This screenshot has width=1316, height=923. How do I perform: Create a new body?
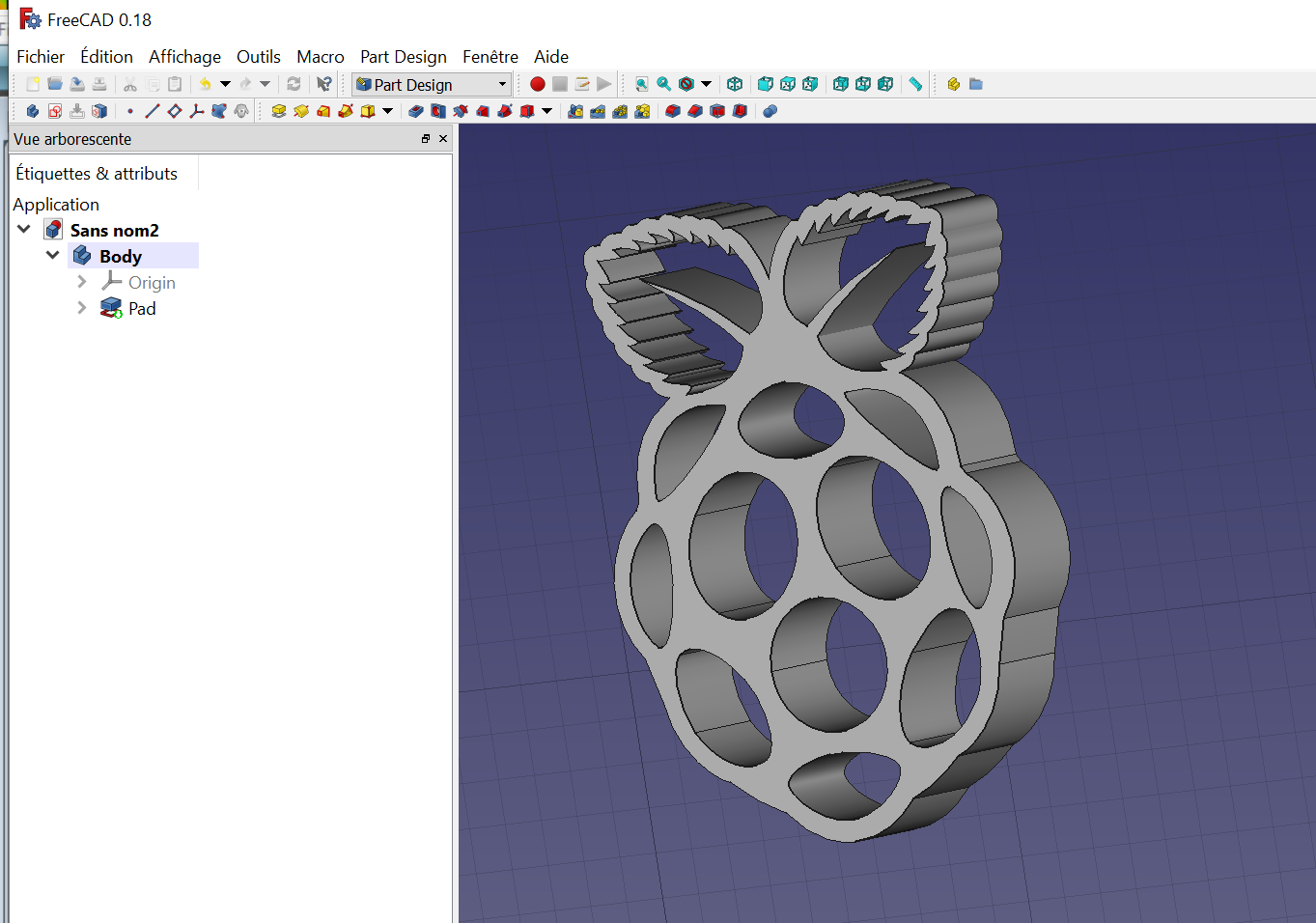point(33,111)
